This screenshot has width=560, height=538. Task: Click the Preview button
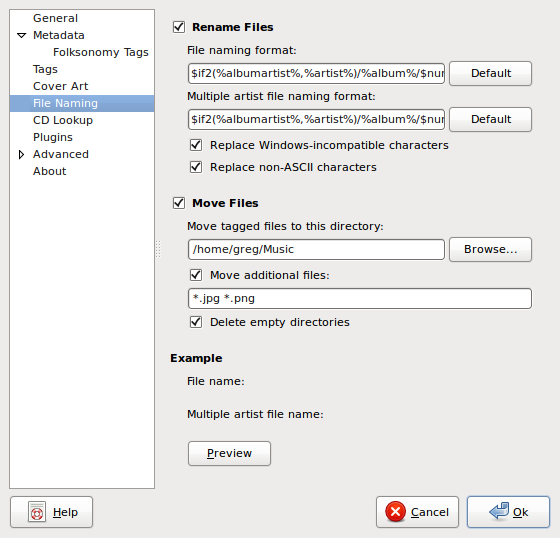(x=229, y=453)
